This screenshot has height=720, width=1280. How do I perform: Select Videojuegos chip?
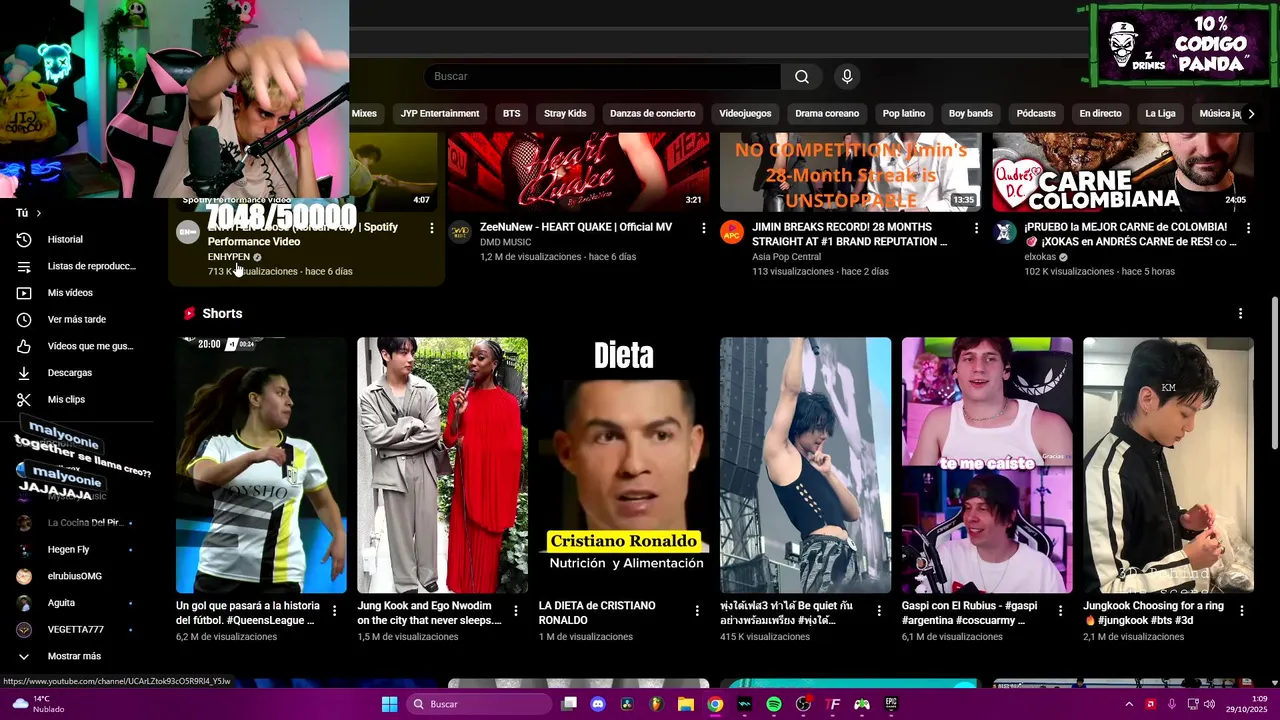pos(745,114)
